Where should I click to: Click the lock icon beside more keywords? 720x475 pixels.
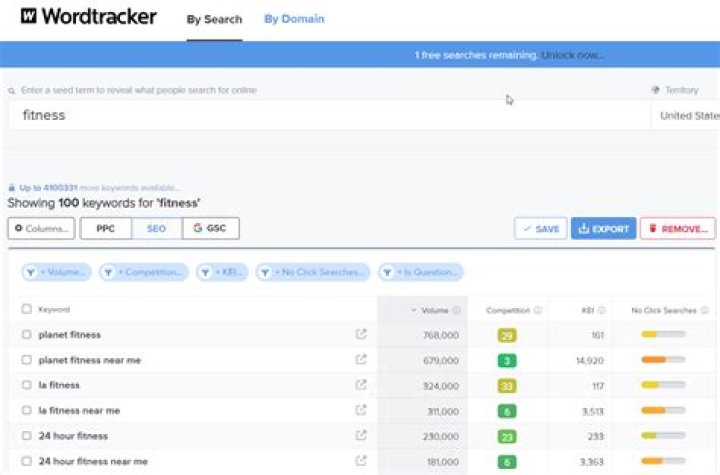coord(12,188)
